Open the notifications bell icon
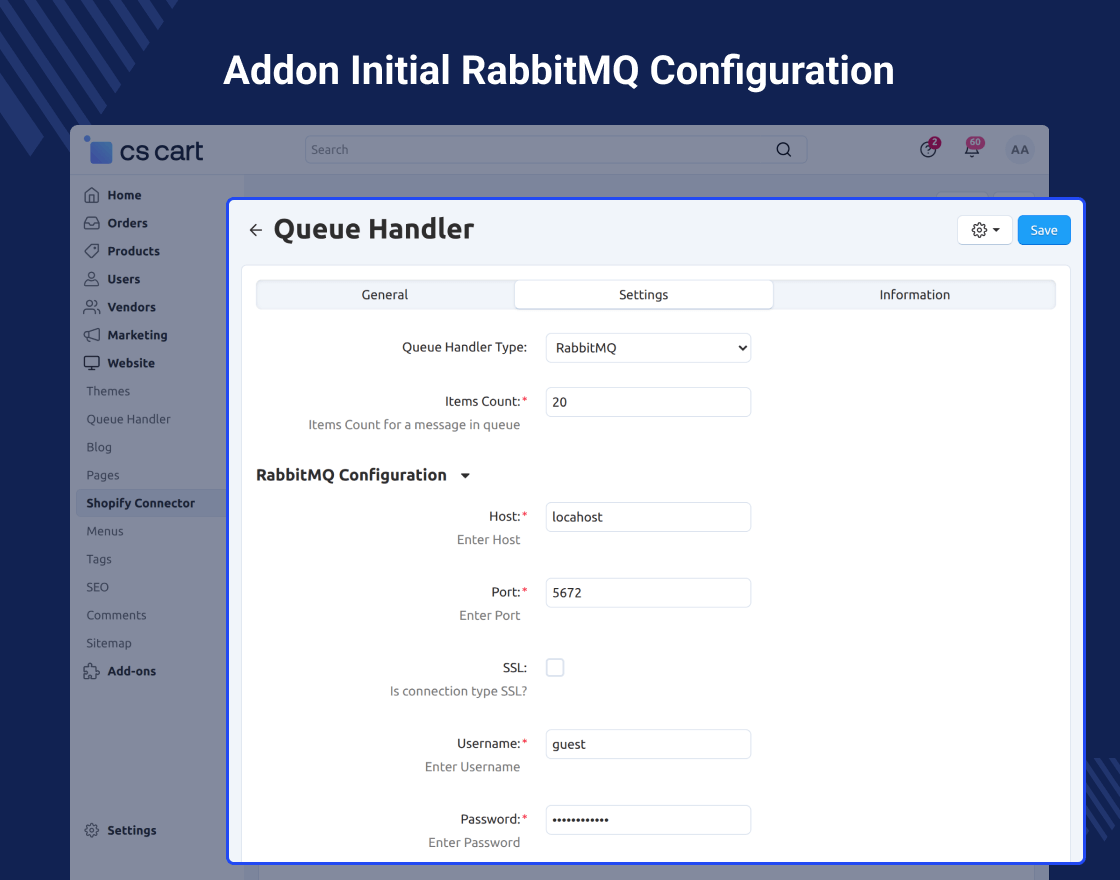This screenshot has width=1120, height=880. [971, 149]
